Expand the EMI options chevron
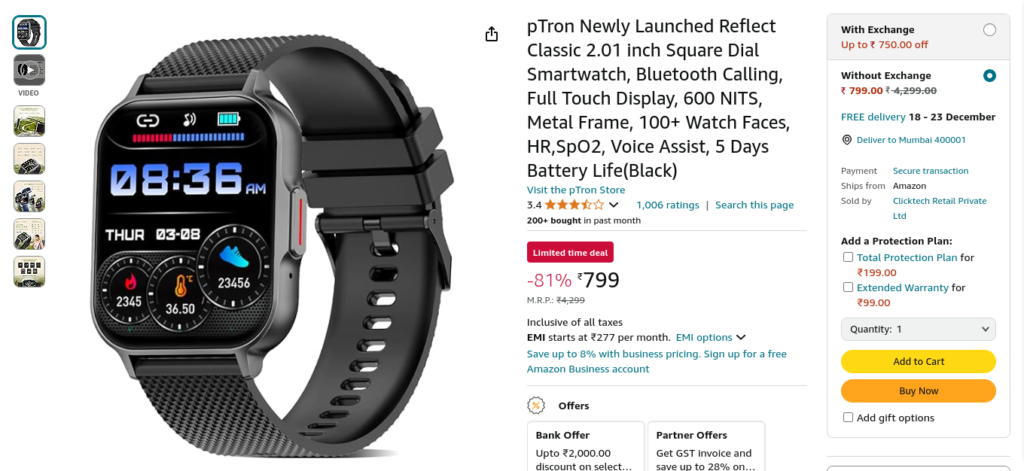Screen dimensions: 1024x471 coord(741,338)
